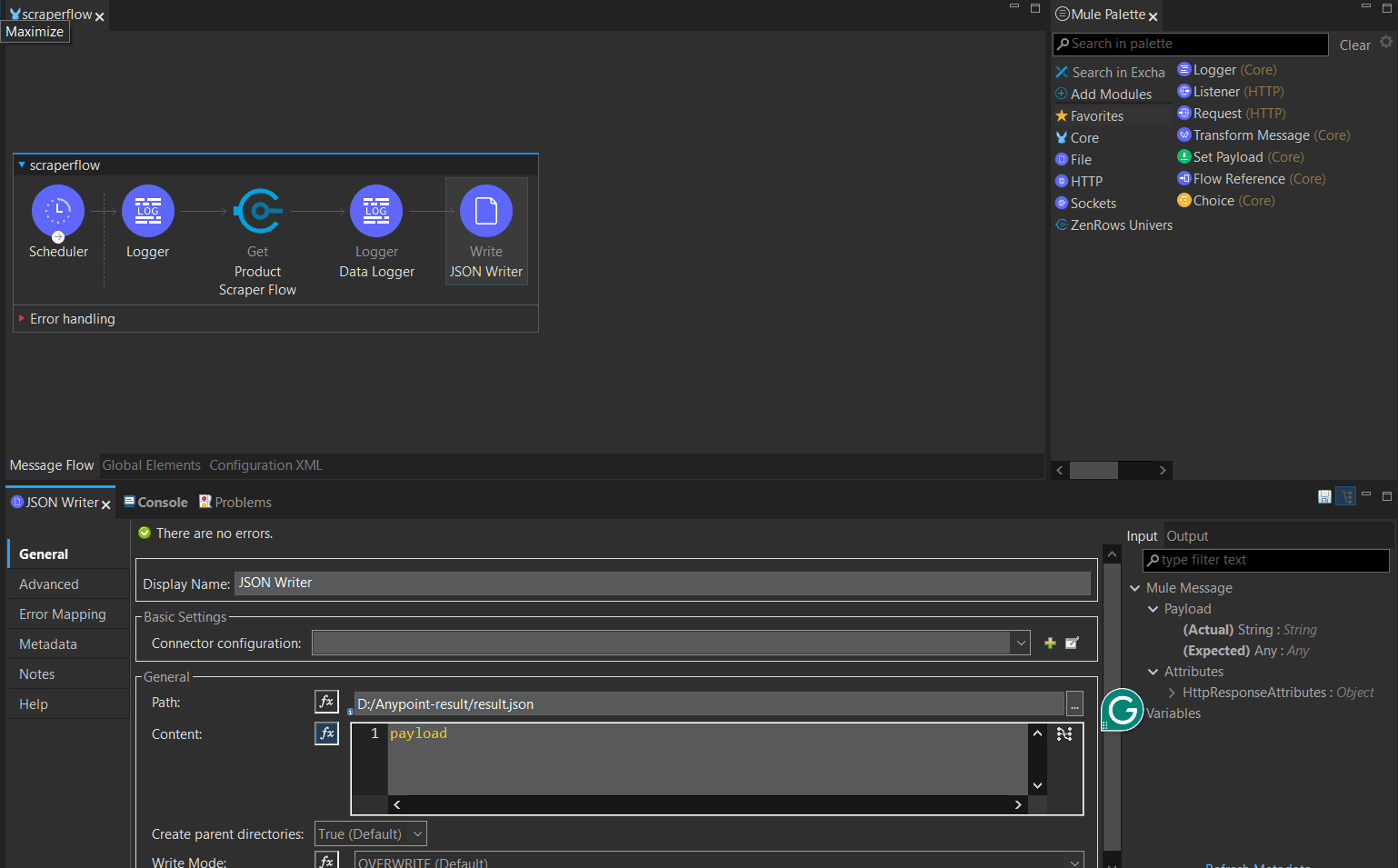Click the Display Name field
This screenshot has width=1398, height=868.
pyautogui.click(x=662, y=583)
